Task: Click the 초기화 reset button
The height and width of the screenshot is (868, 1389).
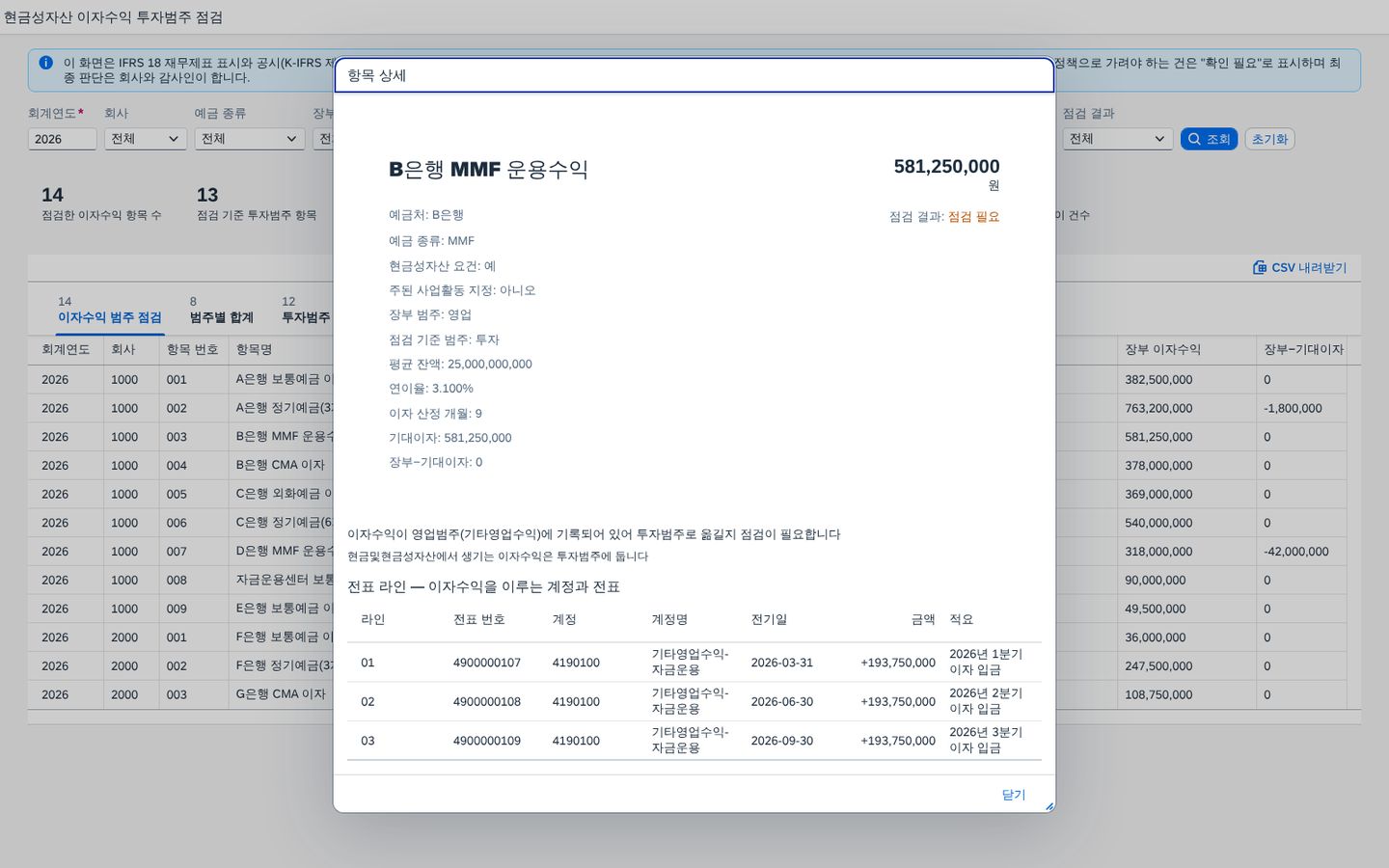Action: 1269,139
